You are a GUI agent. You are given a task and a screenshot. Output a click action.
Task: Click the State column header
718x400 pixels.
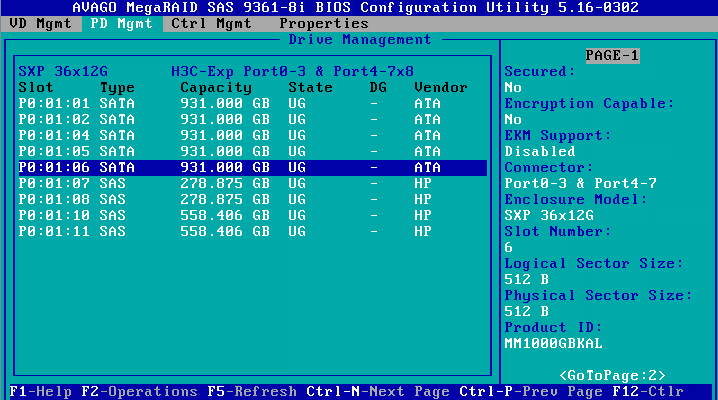tap(310, 87)
